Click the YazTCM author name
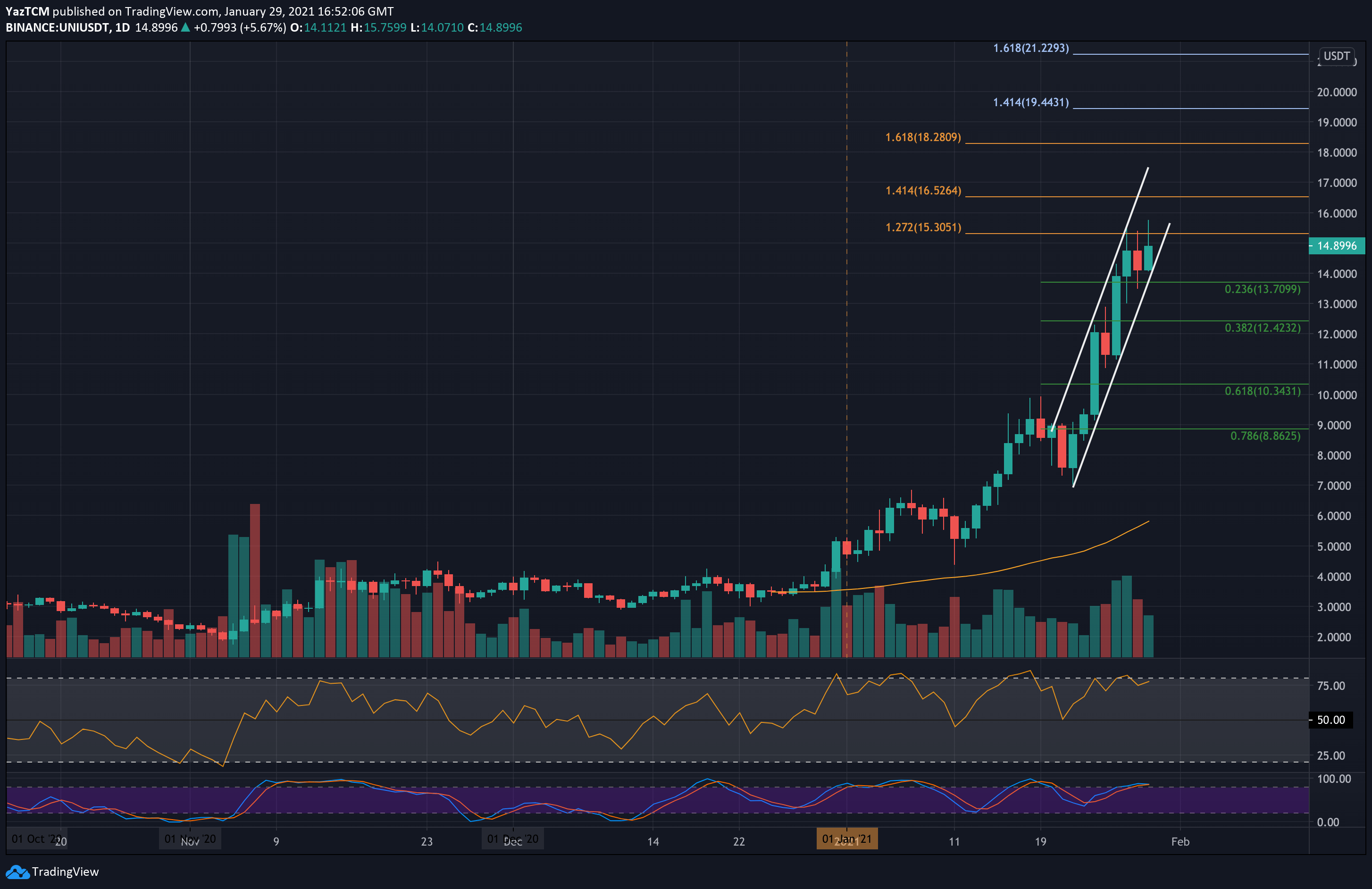 click(27, 11)
